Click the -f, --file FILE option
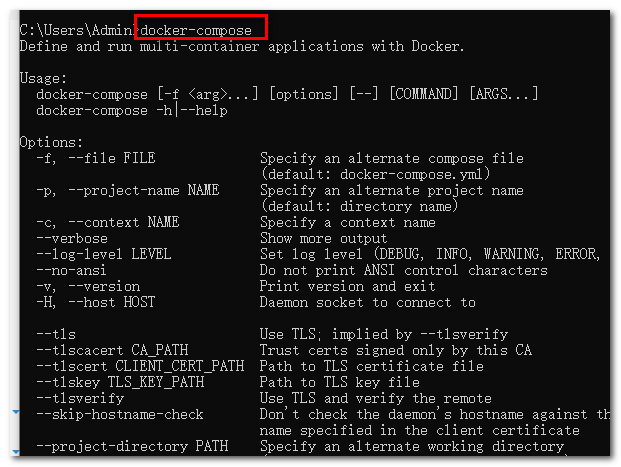Screen dimensions: 621x467 click(95, 158)
